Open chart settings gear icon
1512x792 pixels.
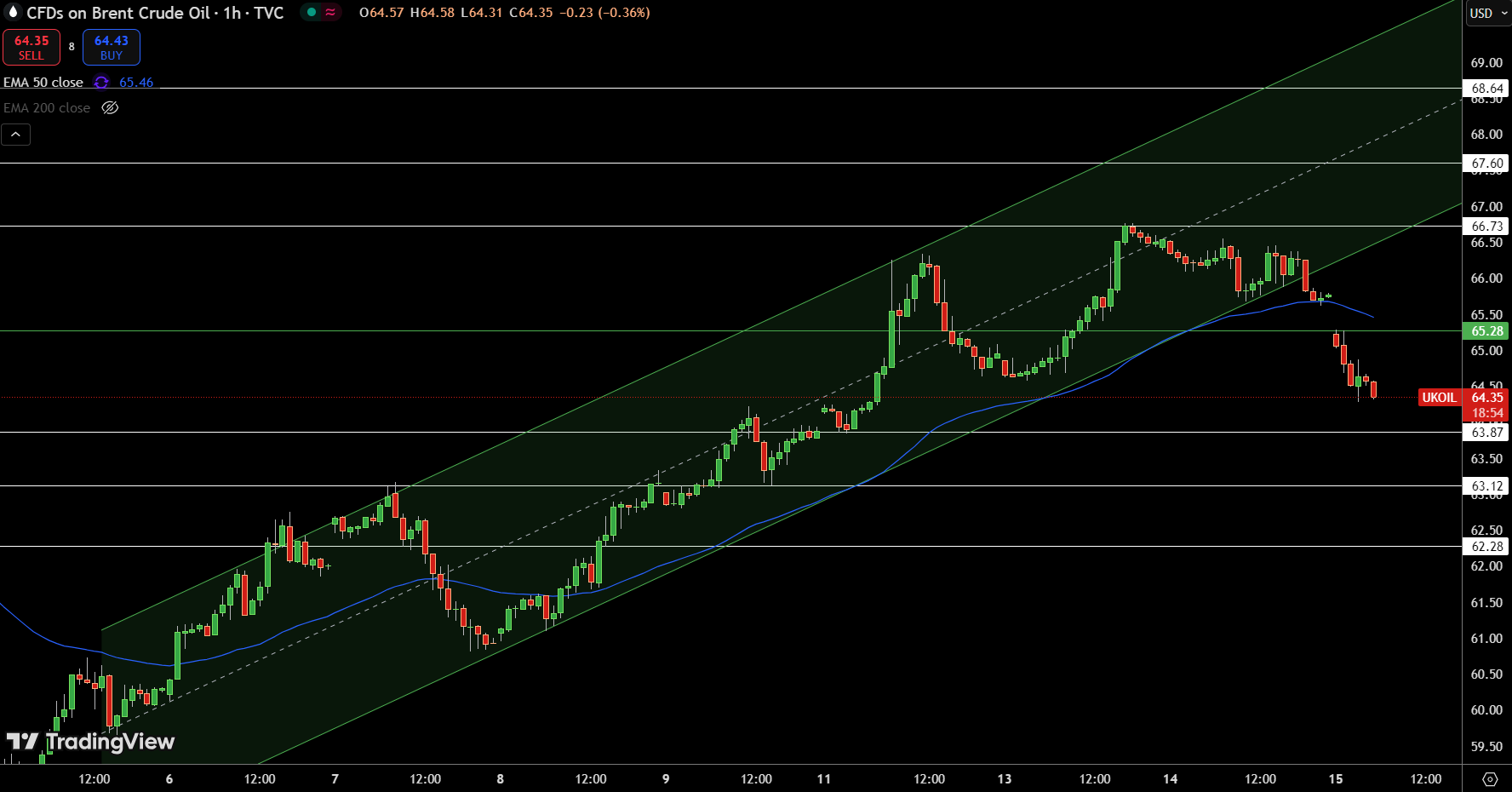1490,779
